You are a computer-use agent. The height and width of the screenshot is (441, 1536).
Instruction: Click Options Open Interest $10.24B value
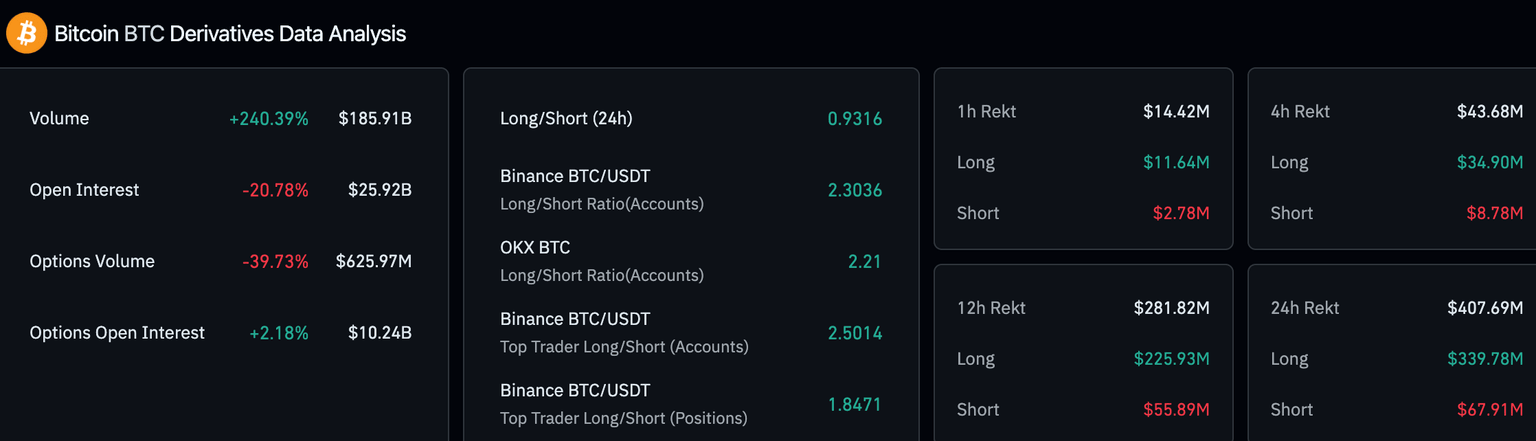(379, 333)
